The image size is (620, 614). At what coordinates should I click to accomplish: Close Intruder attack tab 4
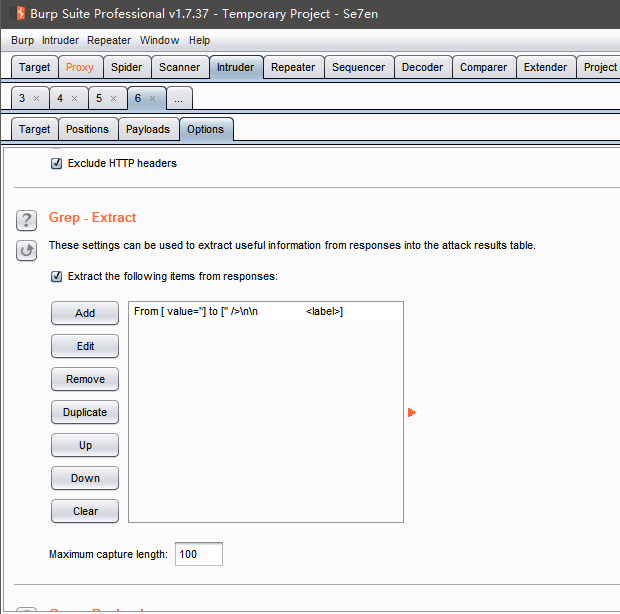click(x=74, y=98)
